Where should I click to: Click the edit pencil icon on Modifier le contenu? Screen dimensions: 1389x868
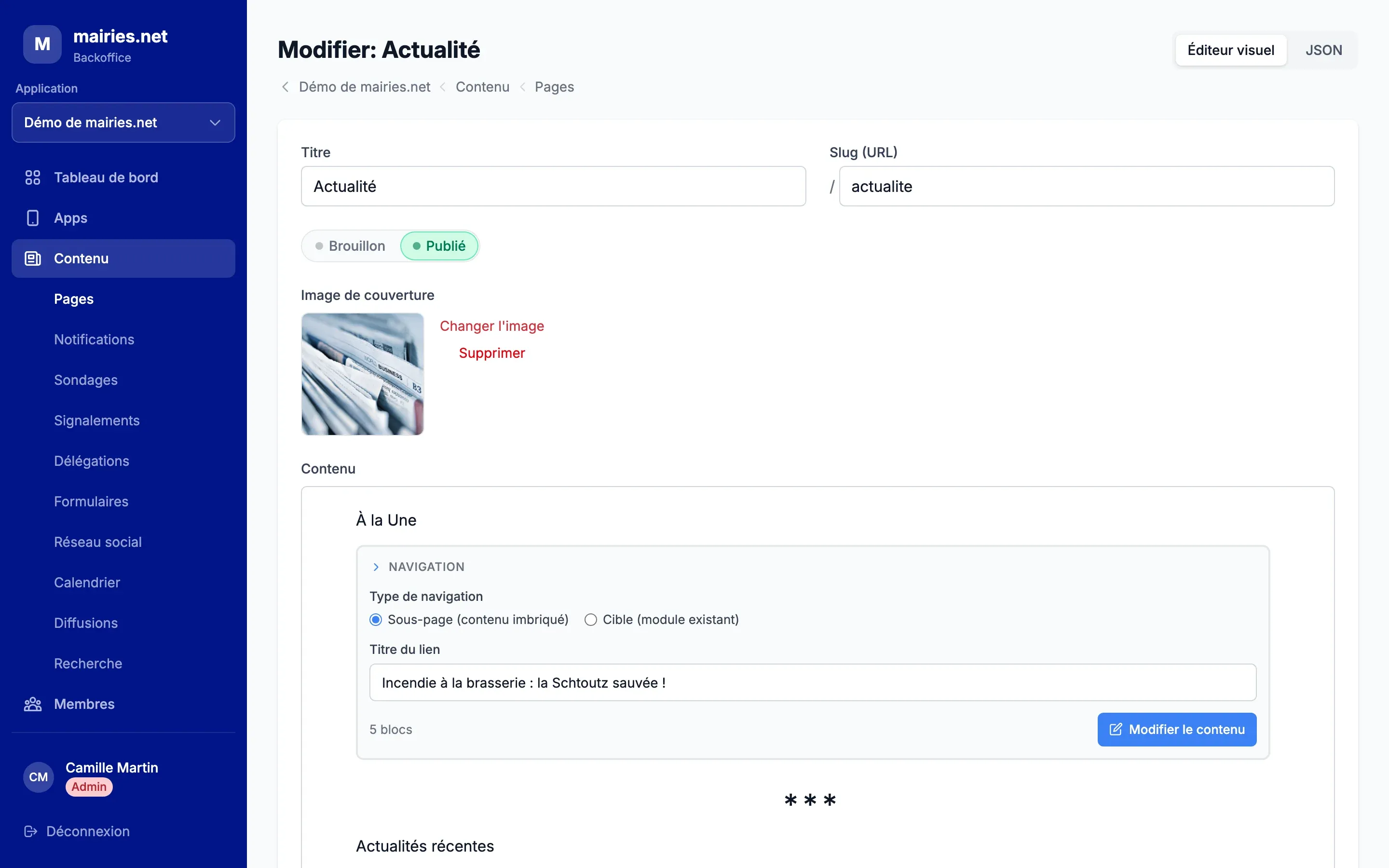pos(1116,729)
